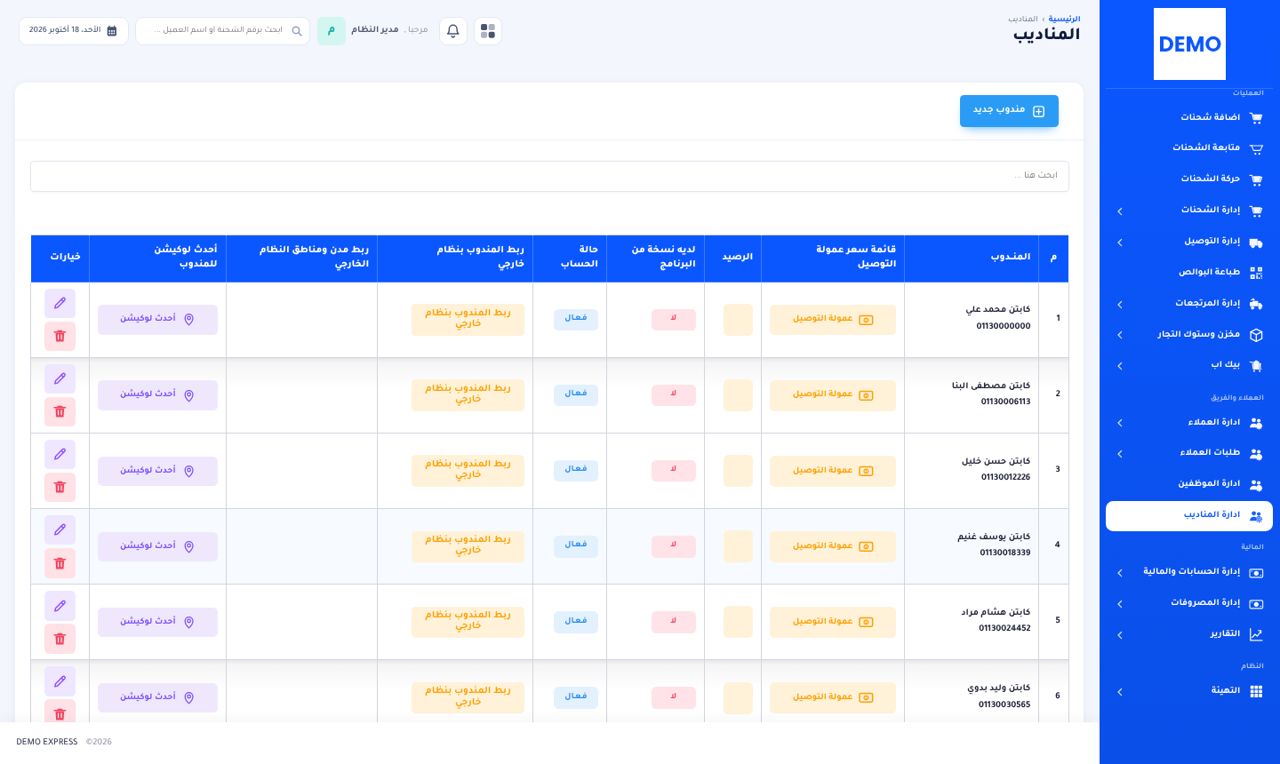The image size is (1280, 764).
Task: Delete row of كابتن يوسف غنيم
Action: click(x=60, y=563)
